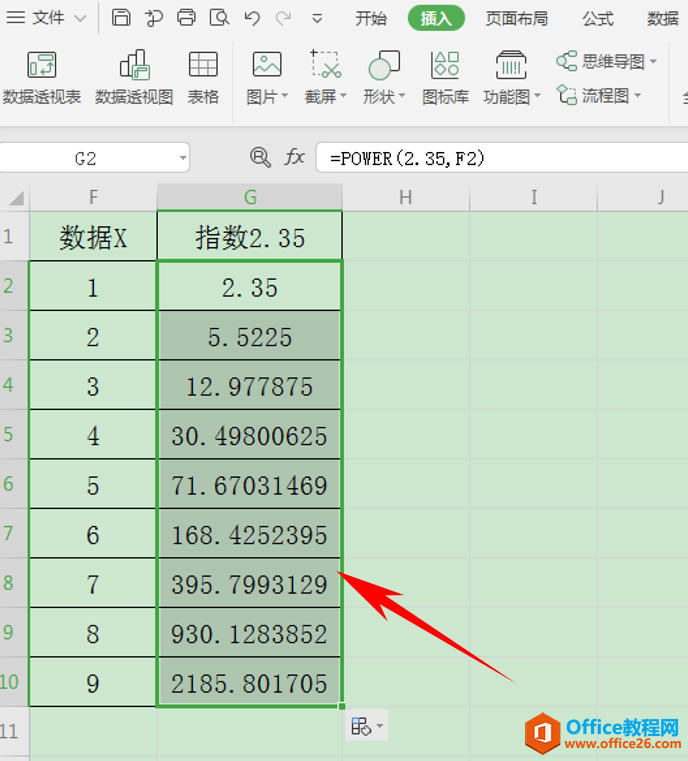Click the select-all corner triangle
Screen dimensions: 688x761
tap(16, 198)
